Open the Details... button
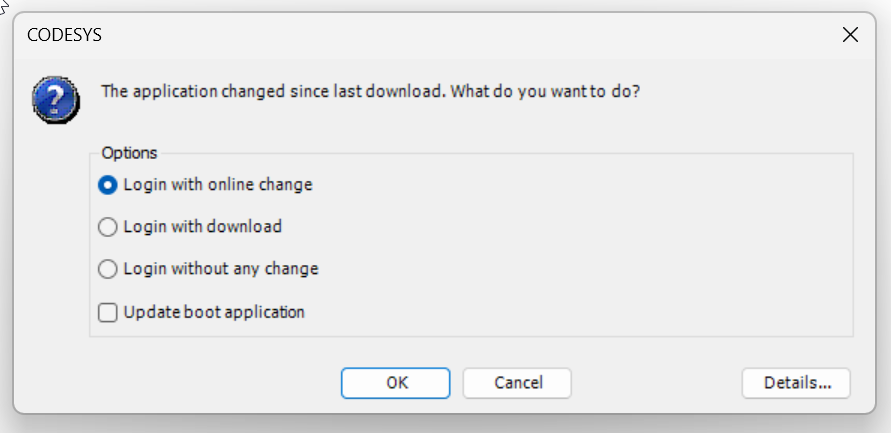891x433 pixels. (796, 383)
